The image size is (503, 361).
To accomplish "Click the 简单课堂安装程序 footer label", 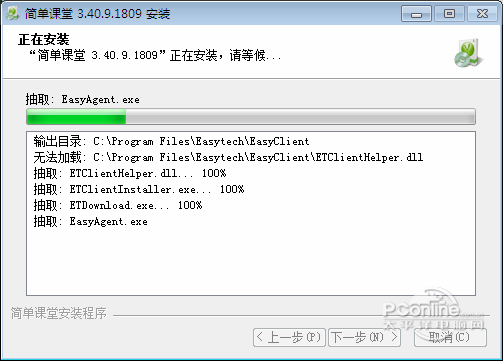I will pyautogui.click(x=59, y=313).
